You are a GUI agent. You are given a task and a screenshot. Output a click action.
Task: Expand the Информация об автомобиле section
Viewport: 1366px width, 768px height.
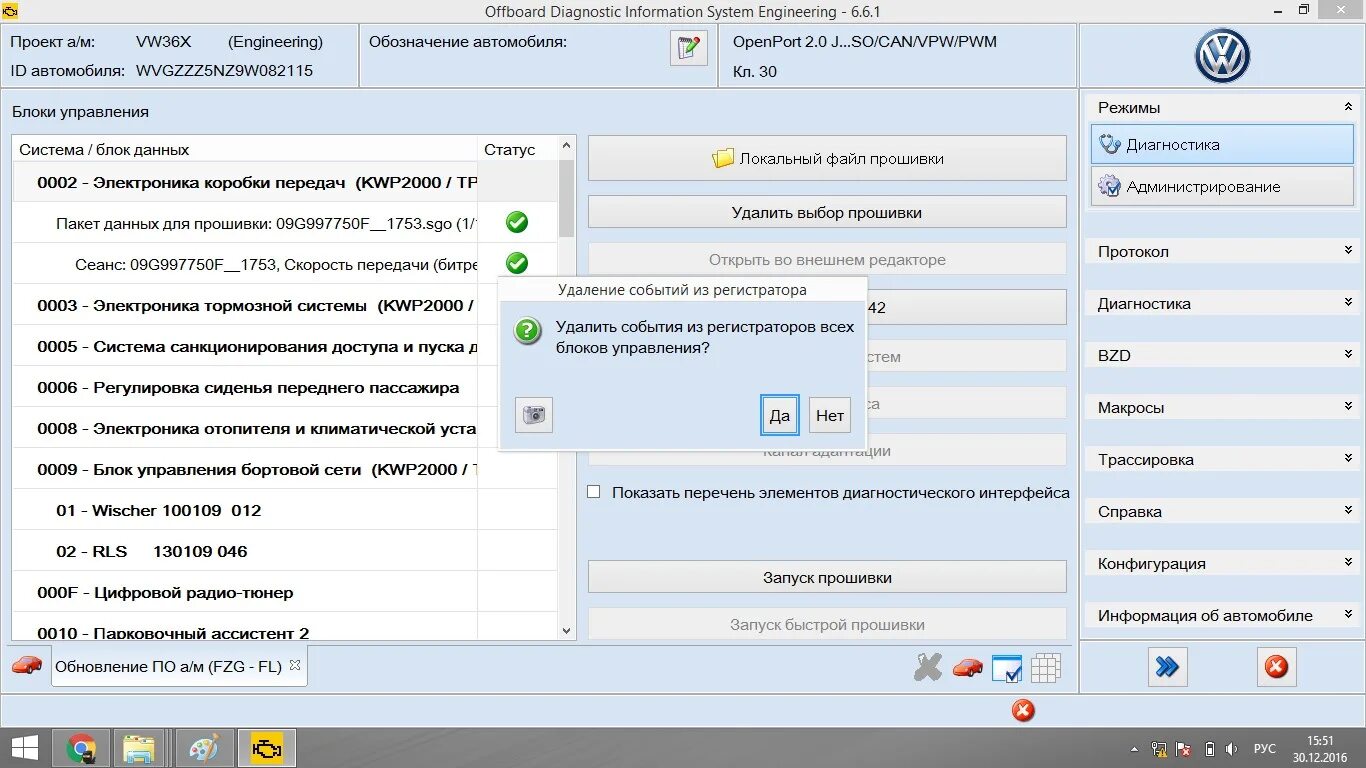1348,615
